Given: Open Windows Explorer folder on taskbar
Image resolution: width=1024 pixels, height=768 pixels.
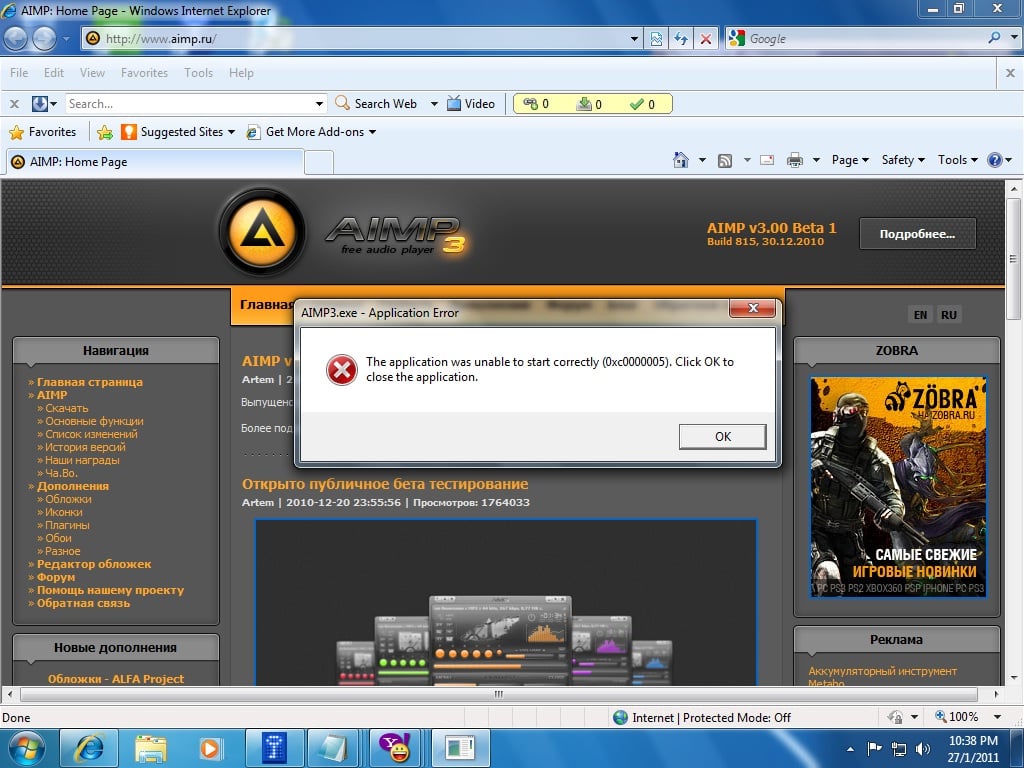Looking at the screenshot, I should click(150, 748).
